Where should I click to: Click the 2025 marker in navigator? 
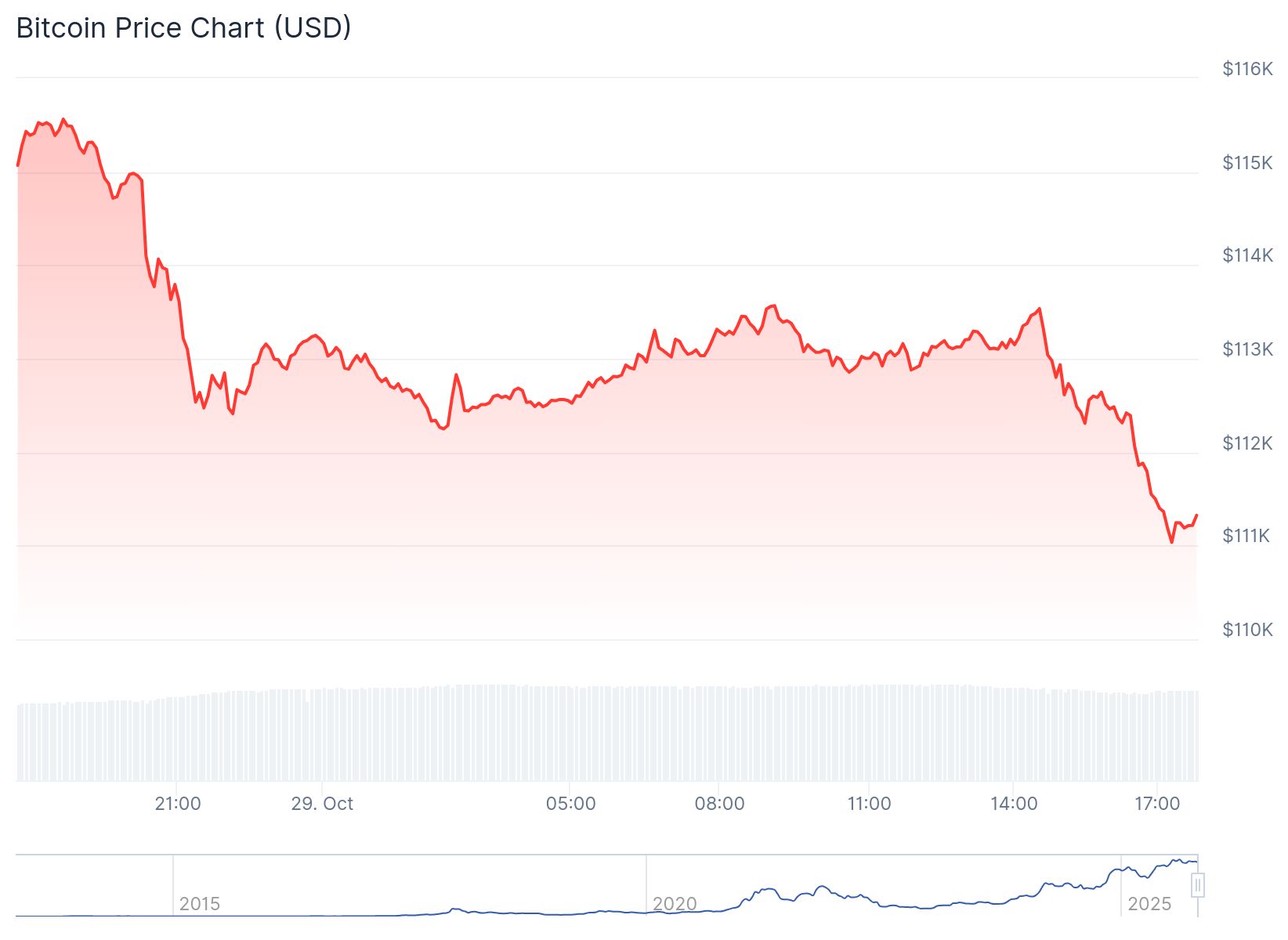coord(1149,904)
